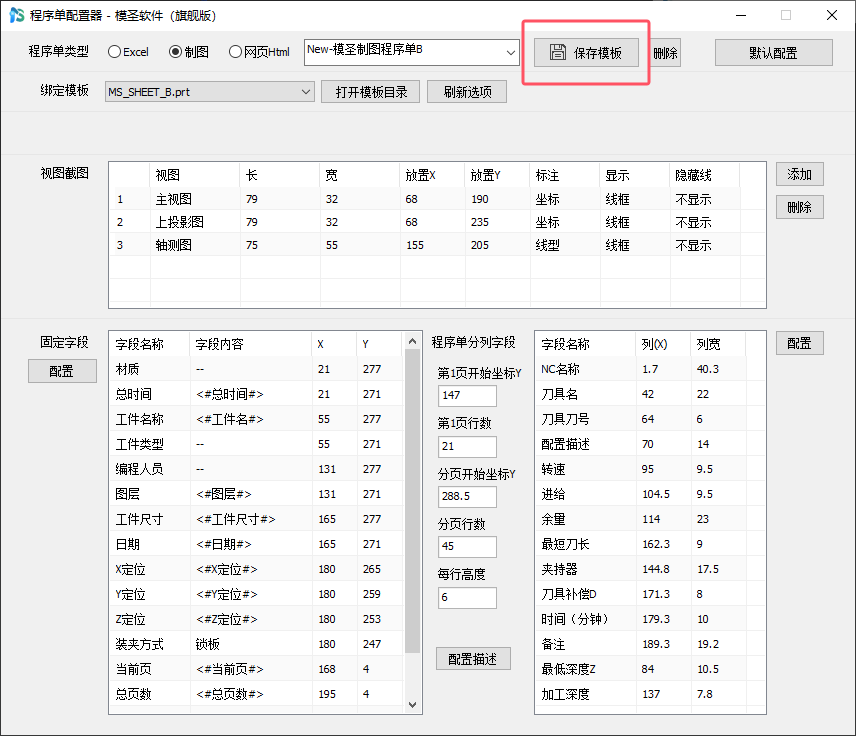Select the NC名称 column field row
856x736 pixels.
pos(649,369)
